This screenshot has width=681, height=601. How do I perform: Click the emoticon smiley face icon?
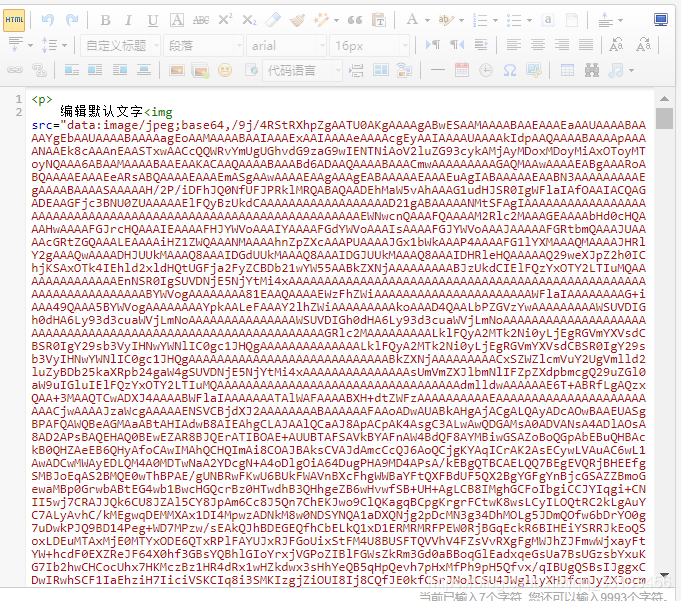[x=225, y=70]
